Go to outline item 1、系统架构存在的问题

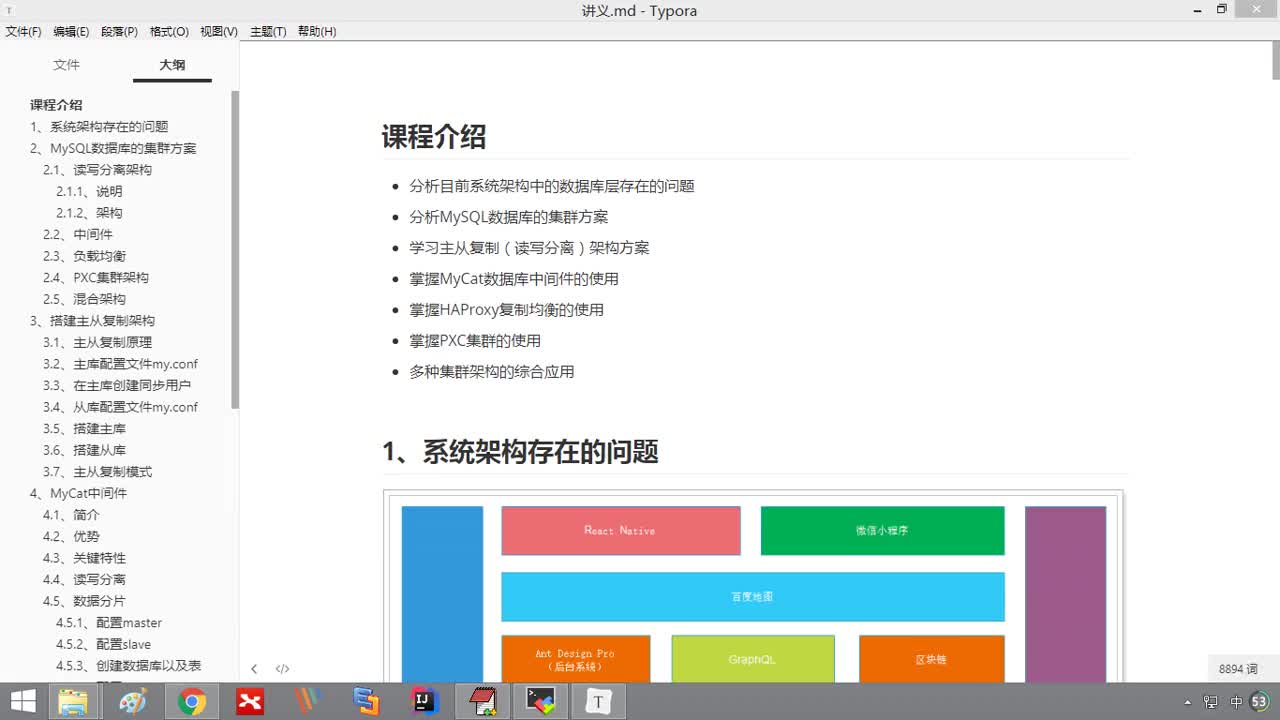[x=99, y=127]
